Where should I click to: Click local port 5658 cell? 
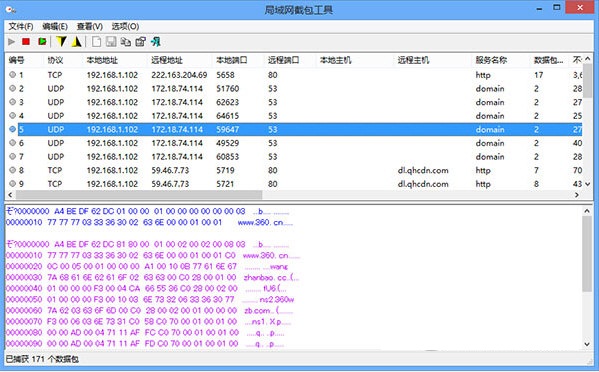tap(225, 75)
